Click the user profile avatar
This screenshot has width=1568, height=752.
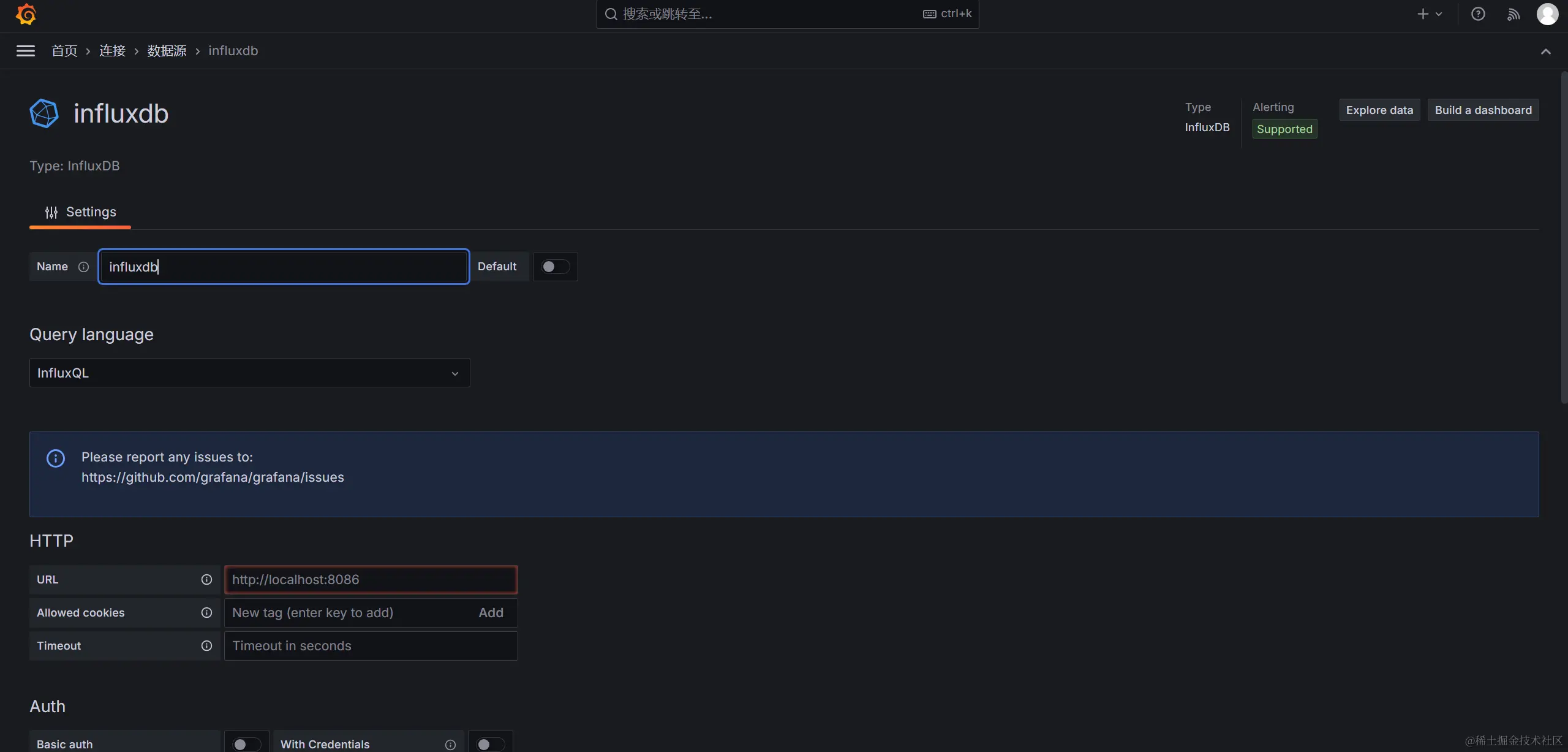[1547, 14]
